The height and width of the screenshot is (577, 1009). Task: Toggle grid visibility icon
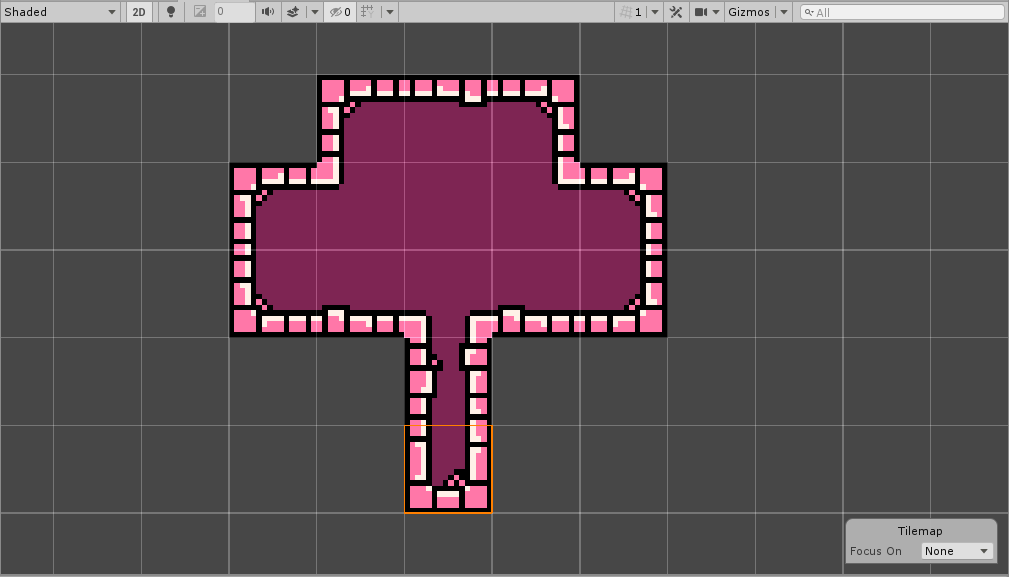click(367, 12)
